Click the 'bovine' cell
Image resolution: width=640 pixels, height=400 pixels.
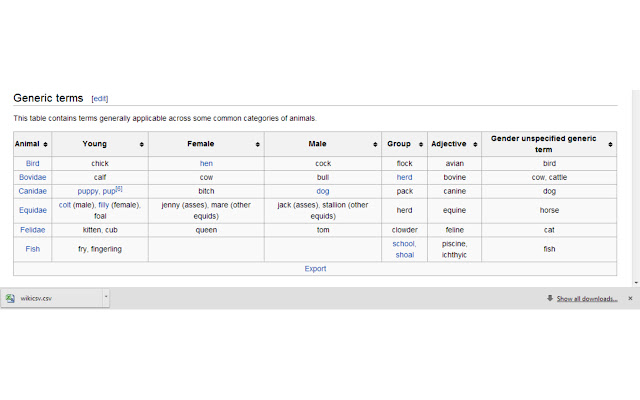click(x=454, y=177)
